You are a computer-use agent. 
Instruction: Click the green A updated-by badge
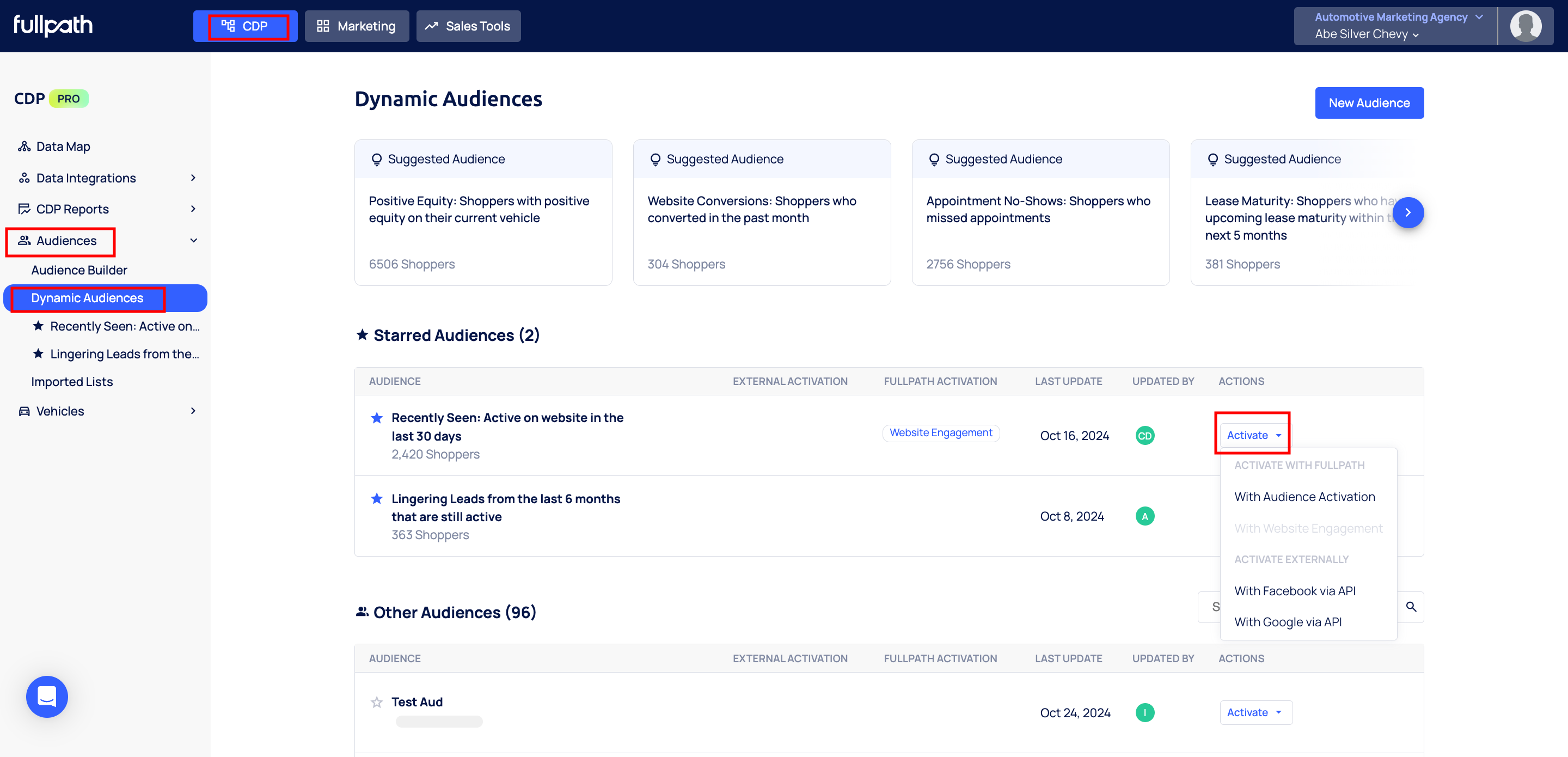tap(1144, 516)
